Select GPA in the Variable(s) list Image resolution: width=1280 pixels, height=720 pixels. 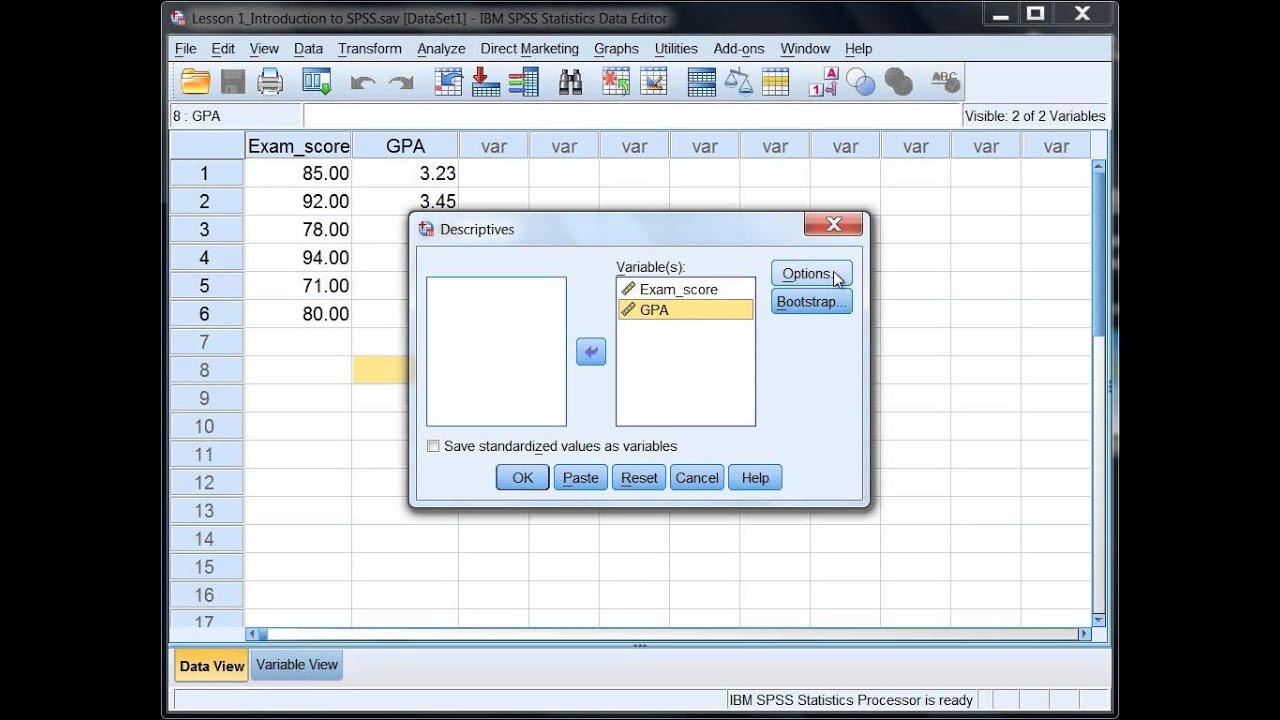686,310
